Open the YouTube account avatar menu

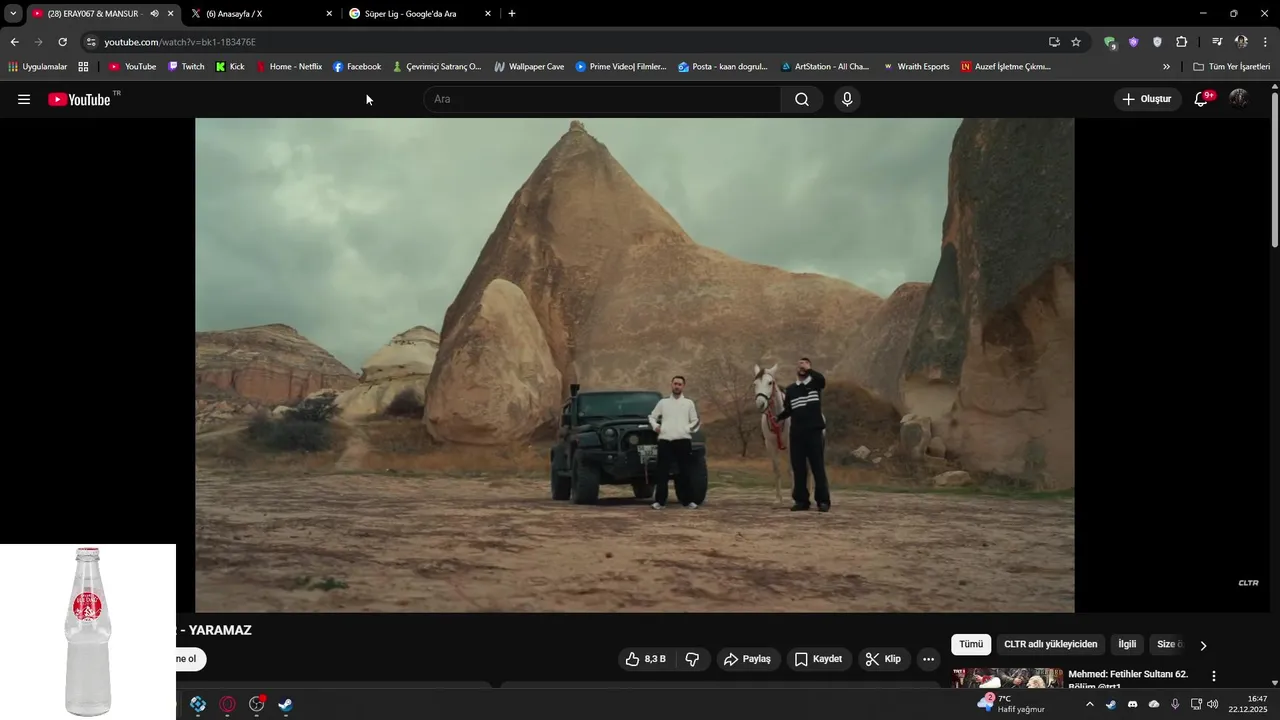coord(1238,98)
